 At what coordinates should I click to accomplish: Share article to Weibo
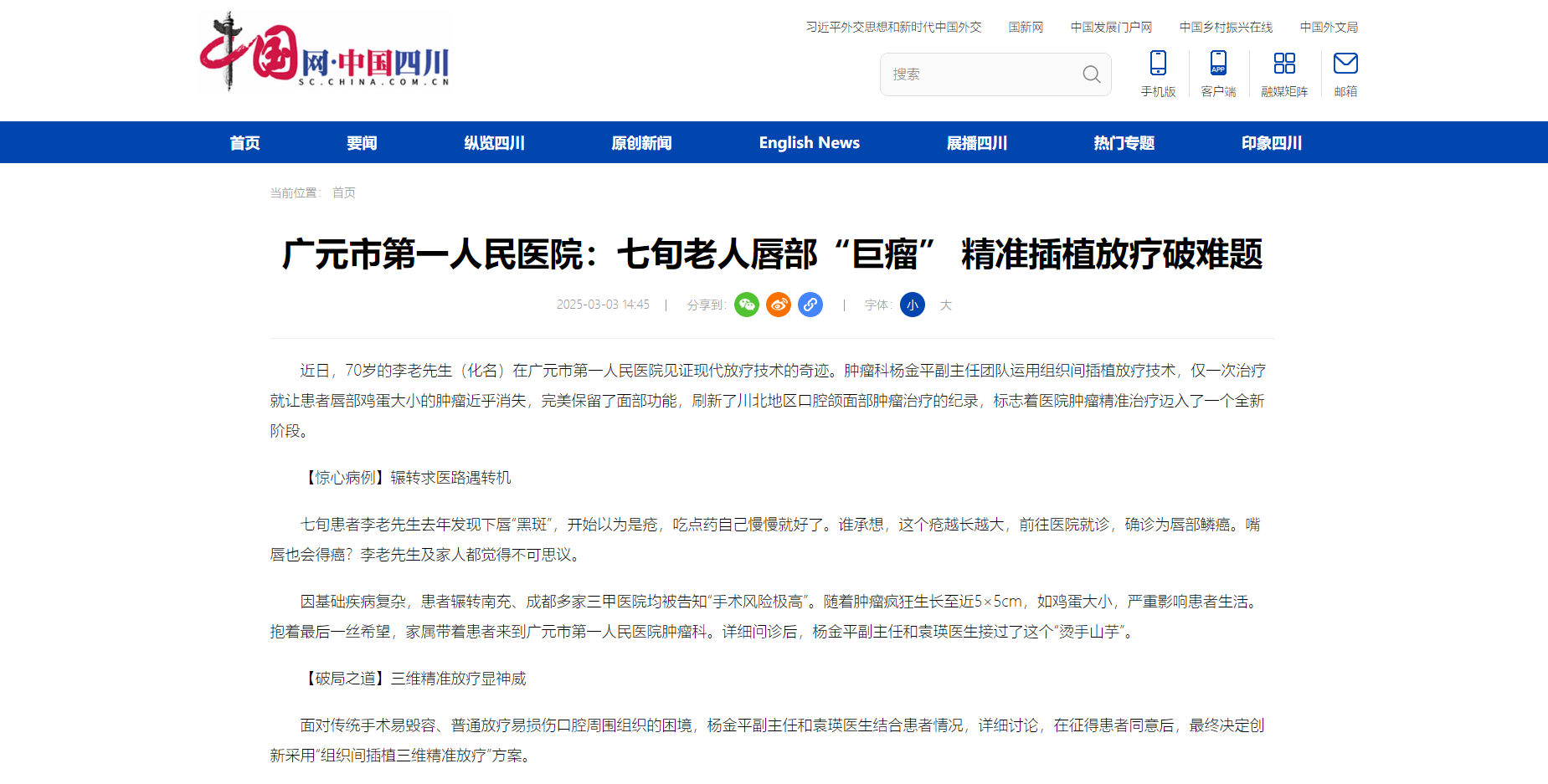click(x=779, y=305)
